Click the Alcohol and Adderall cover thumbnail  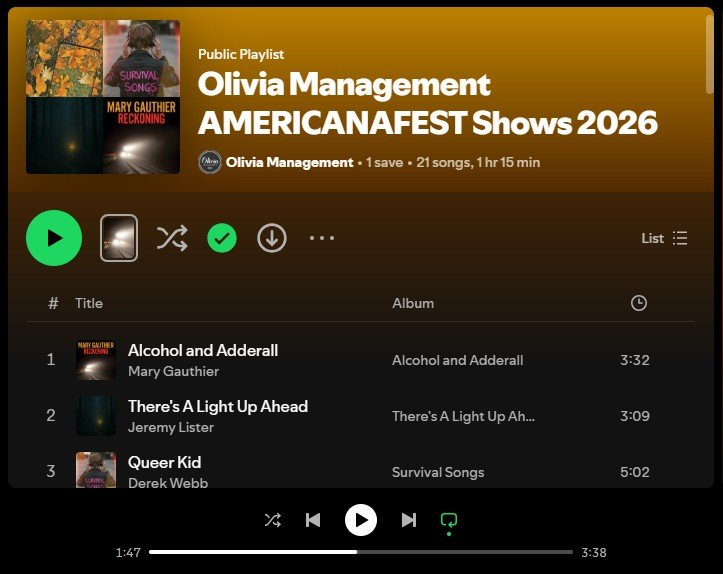[x=96, y=360]
